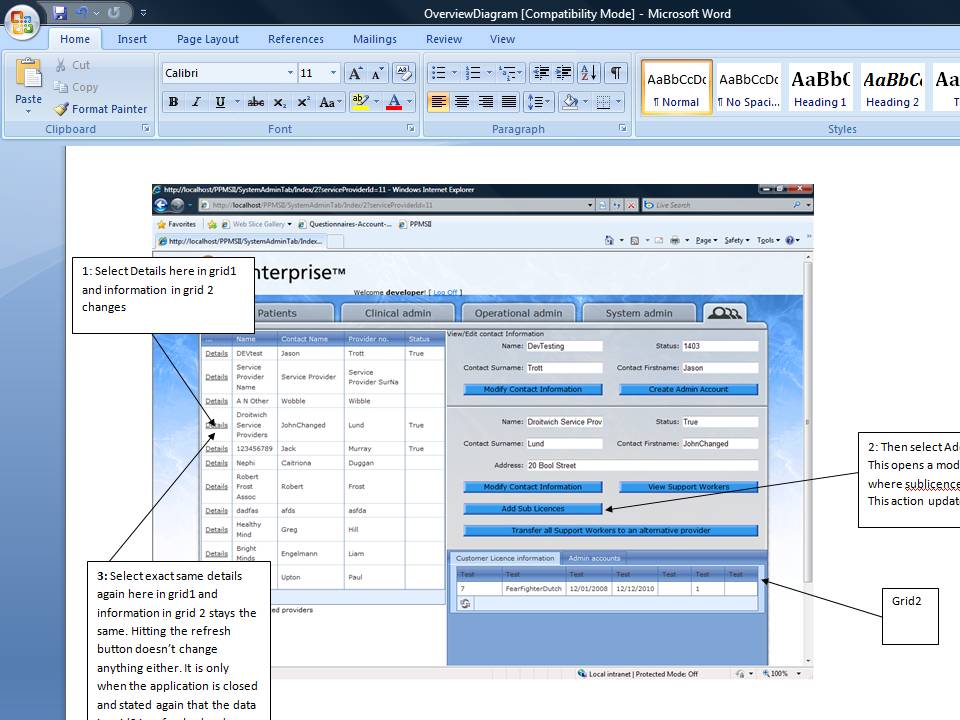Expand the Paragraph dialog launcher
The width and height of the screenshot is (960, 720).
[x=623, y=128]
